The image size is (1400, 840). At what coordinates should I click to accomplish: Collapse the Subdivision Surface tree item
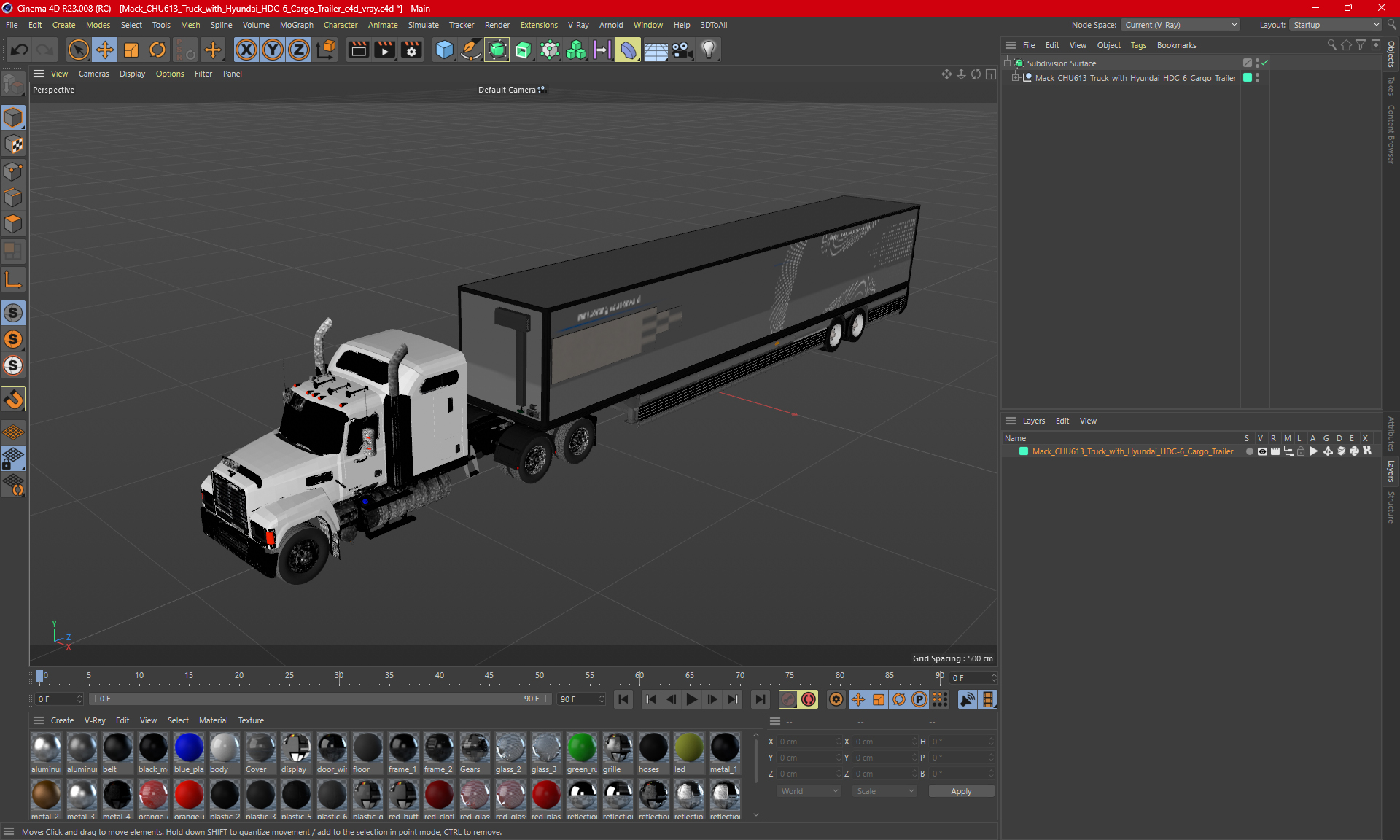pos(1008,63)
